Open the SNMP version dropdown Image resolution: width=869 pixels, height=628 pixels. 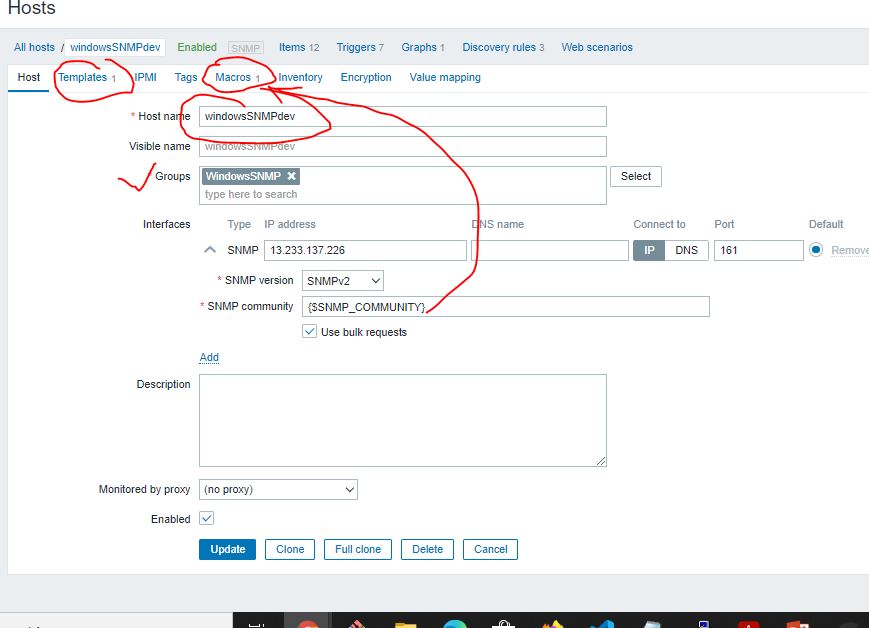coord(342,281)
